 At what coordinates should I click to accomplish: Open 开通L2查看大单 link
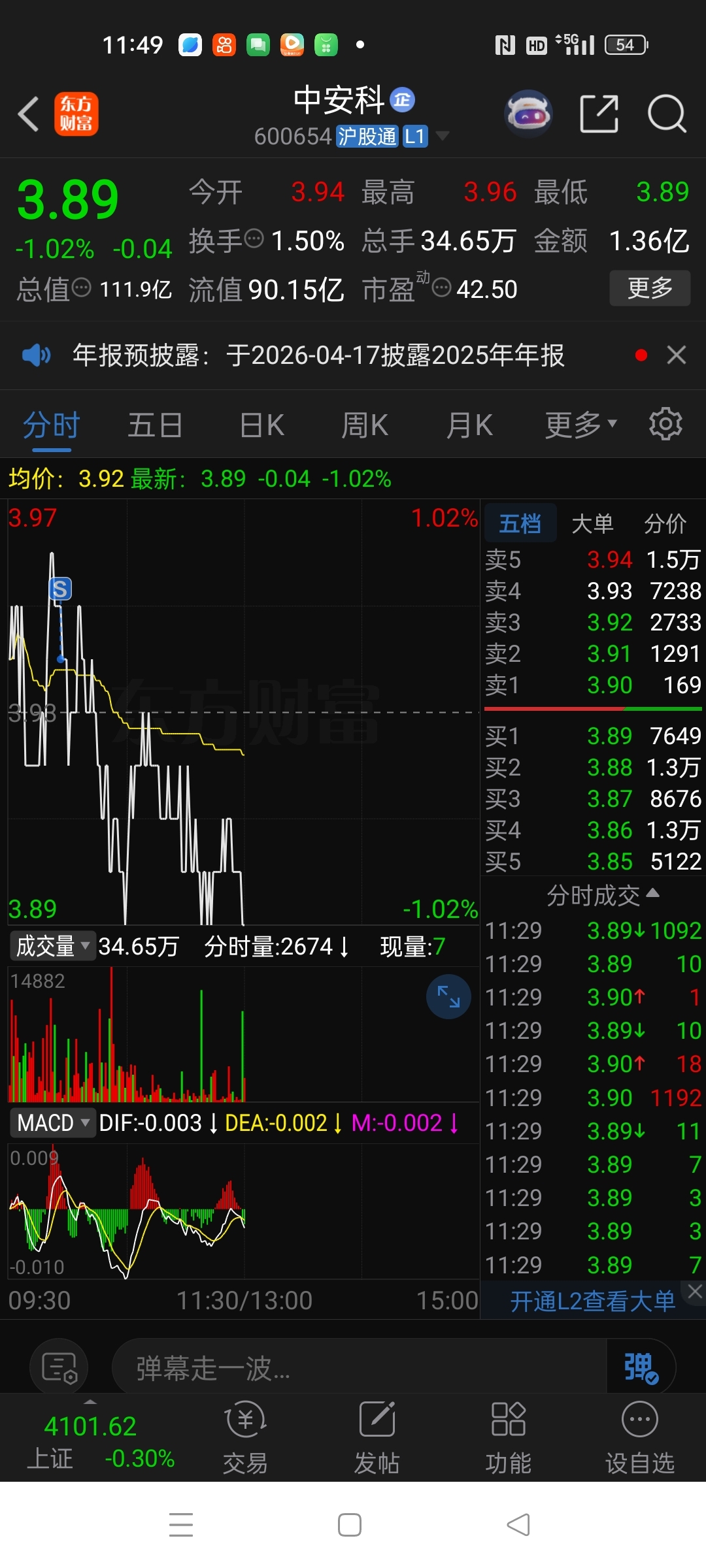click(592, 1301)
